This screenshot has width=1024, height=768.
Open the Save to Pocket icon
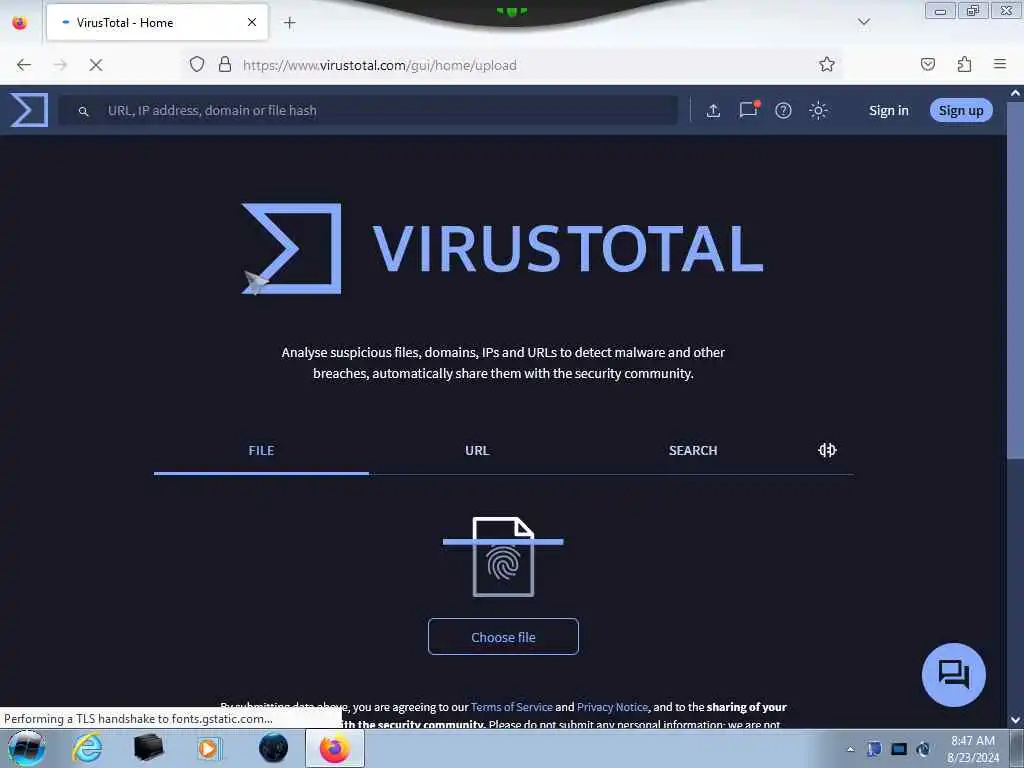pyautogui.click(x=928, y=64)
